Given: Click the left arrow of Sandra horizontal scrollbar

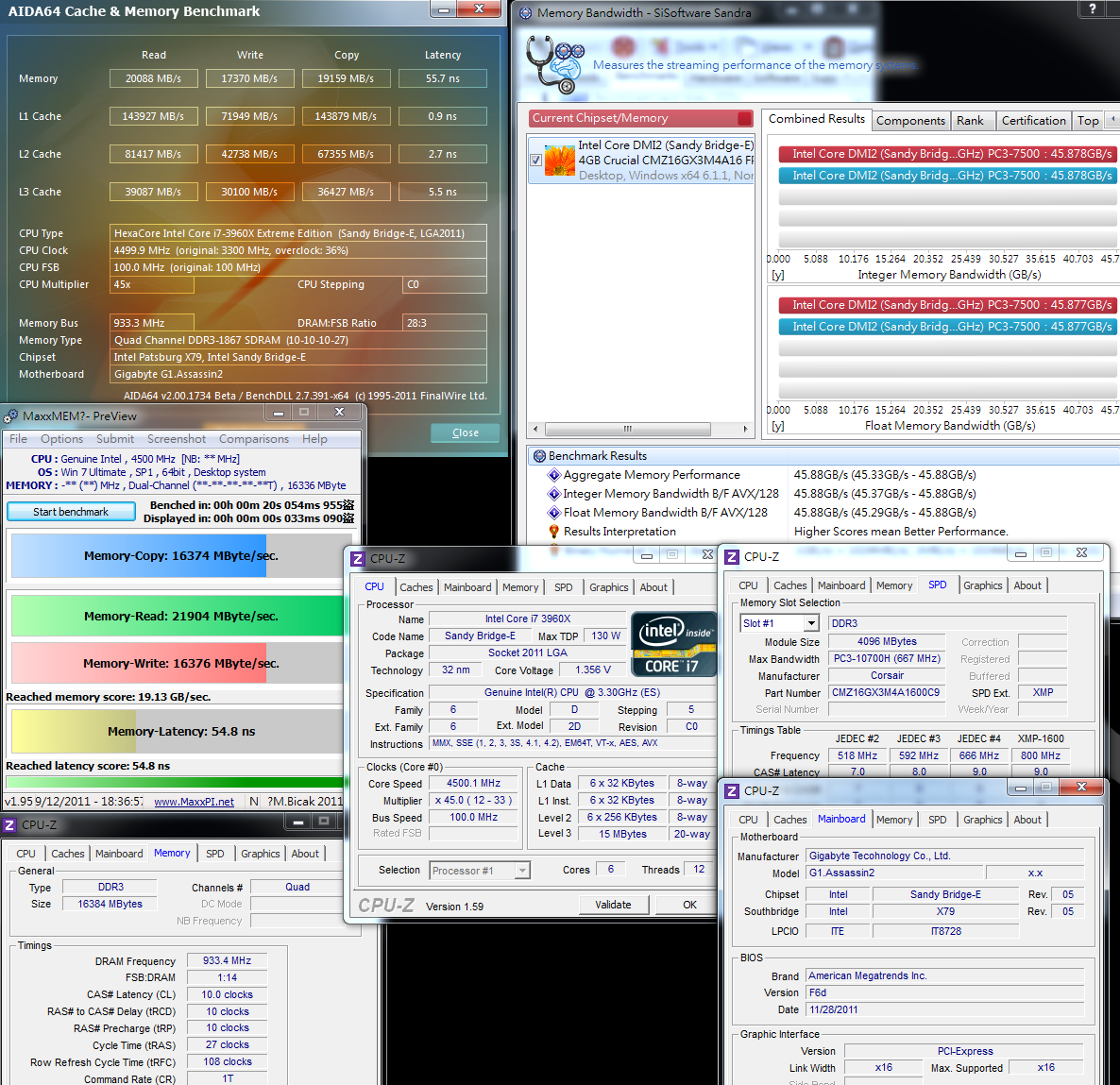Looking at the screenshot, I should pos(535,430).
